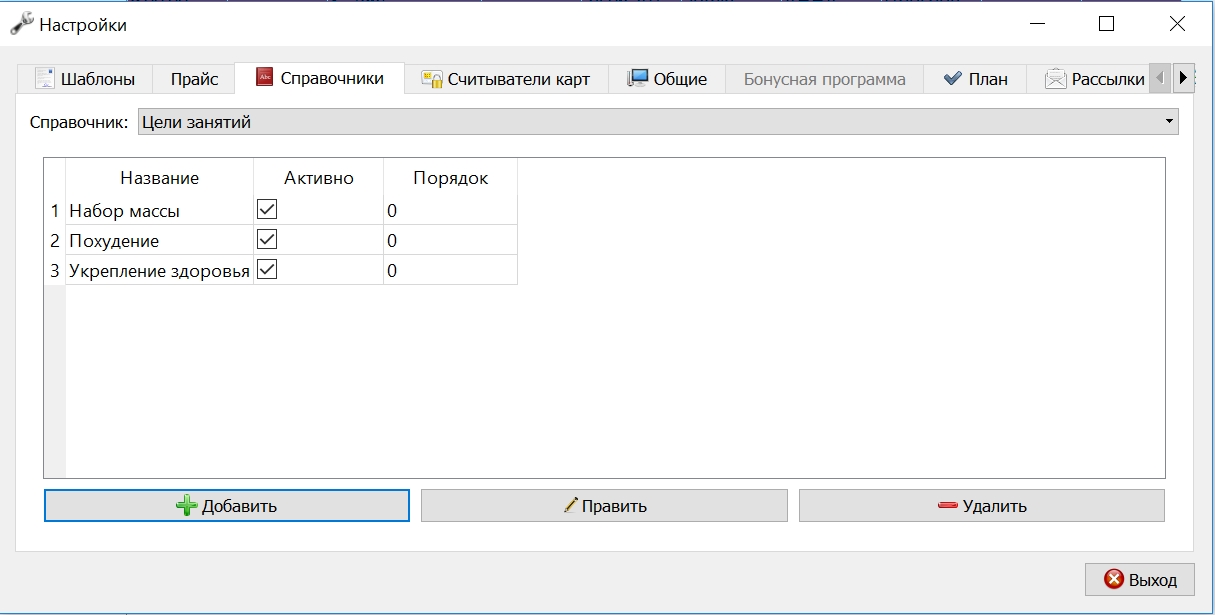Click the wrench icon in title bar
This screenshot has height=615, width=1215.
tap(21, 24)
